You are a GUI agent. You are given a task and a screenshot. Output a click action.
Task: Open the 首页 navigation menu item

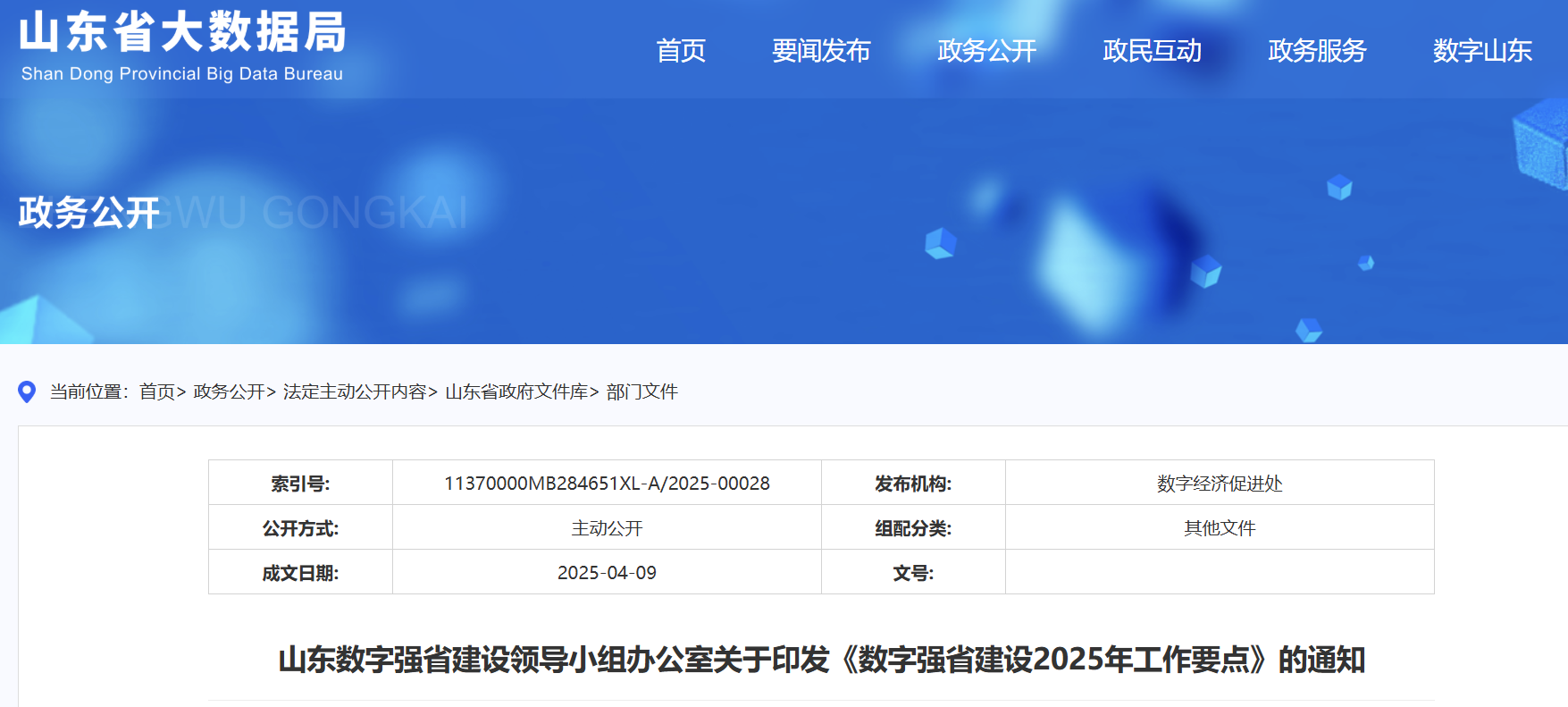tap(681, 51)
